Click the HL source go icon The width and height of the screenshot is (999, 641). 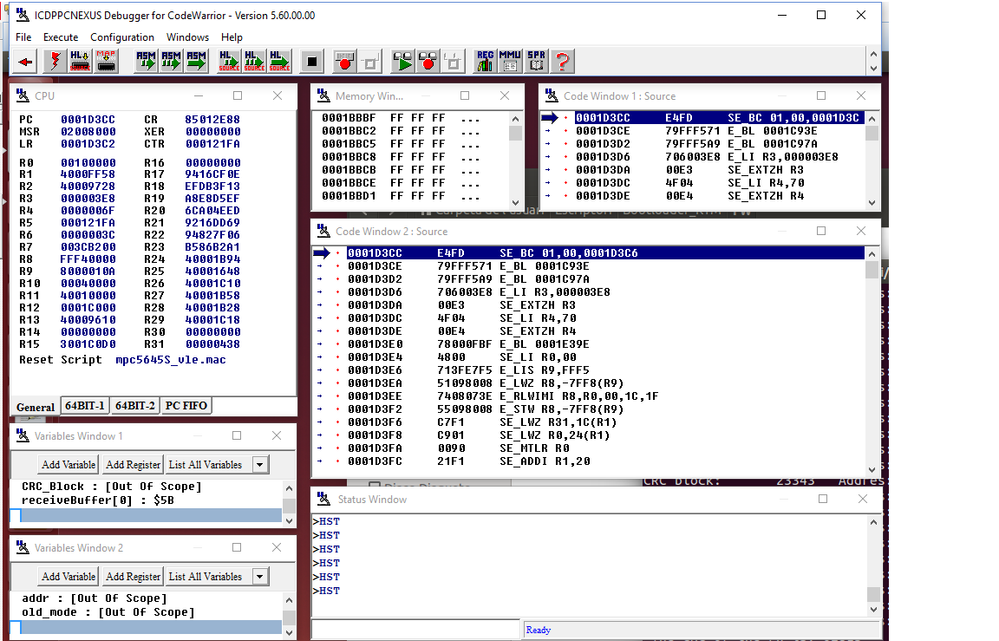(279, 62)
